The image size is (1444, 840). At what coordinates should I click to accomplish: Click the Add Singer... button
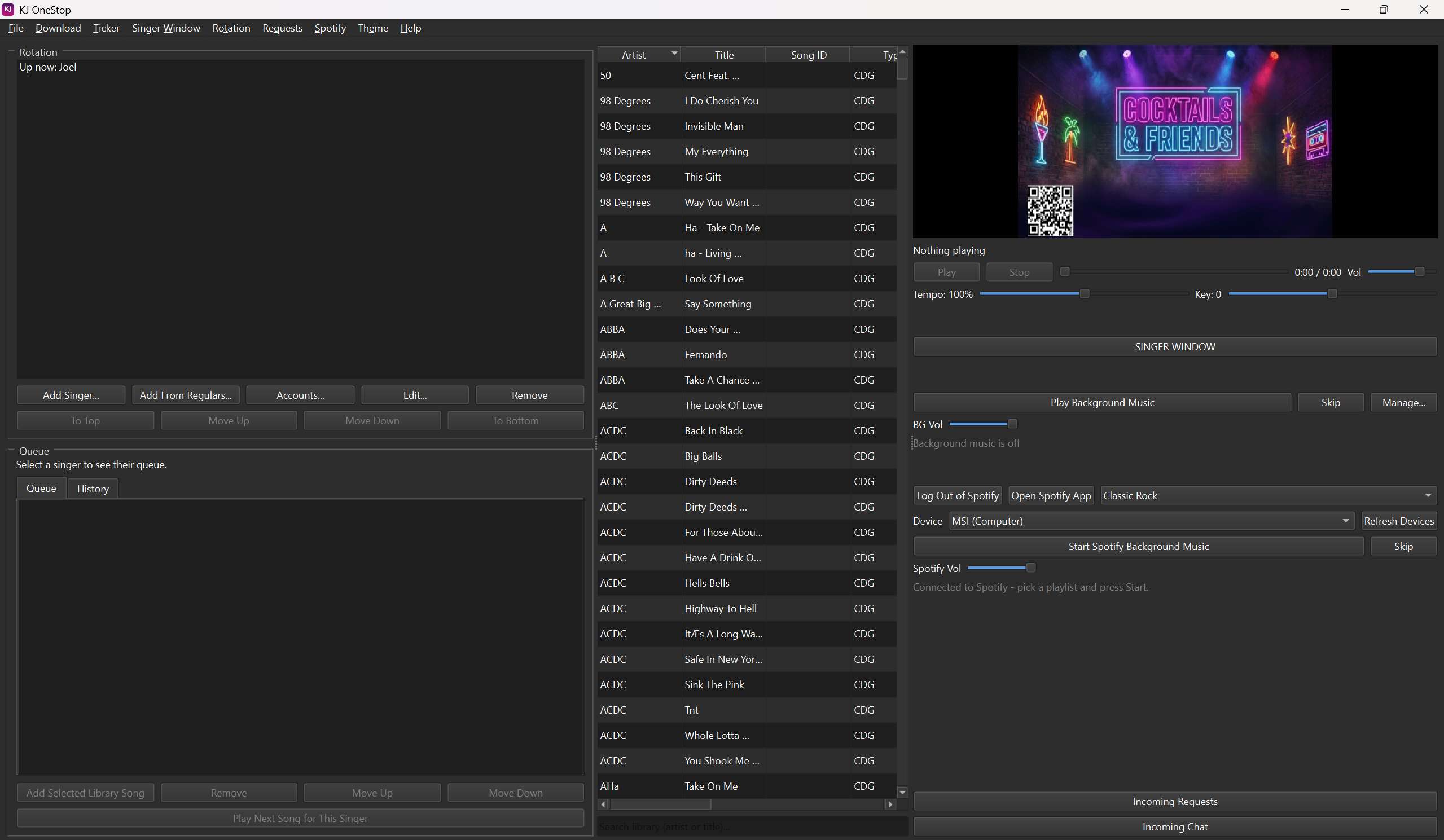tap(71, 395)
